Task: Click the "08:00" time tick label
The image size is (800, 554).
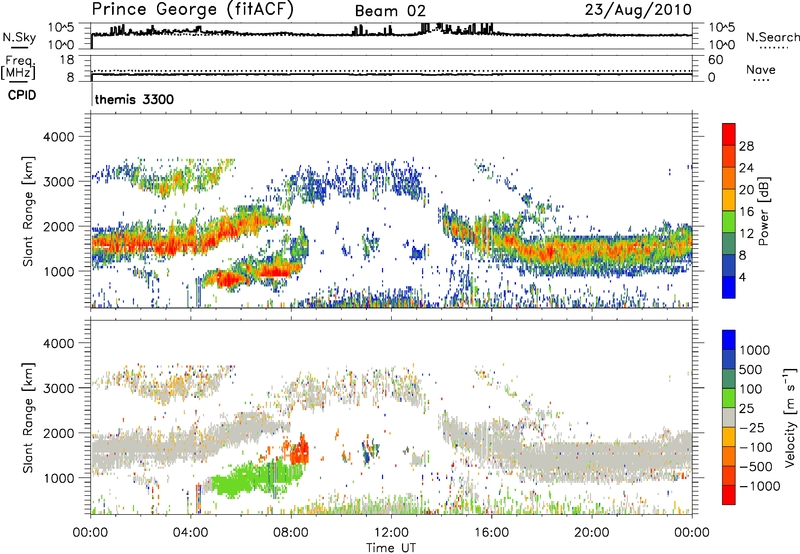Action: [x=291, y=533]
